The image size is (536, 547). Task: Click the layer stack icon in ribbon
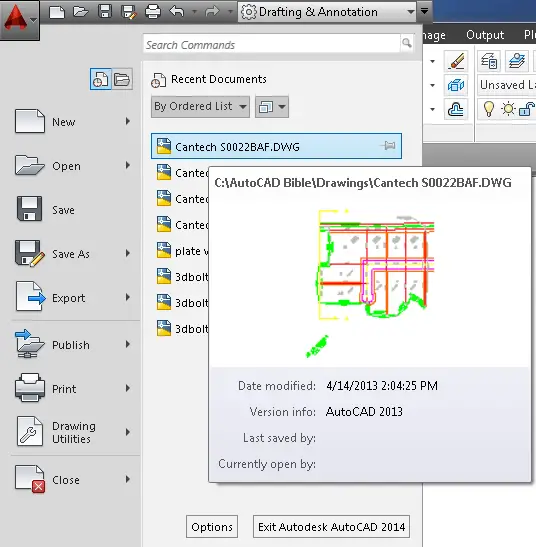point(516,61)
